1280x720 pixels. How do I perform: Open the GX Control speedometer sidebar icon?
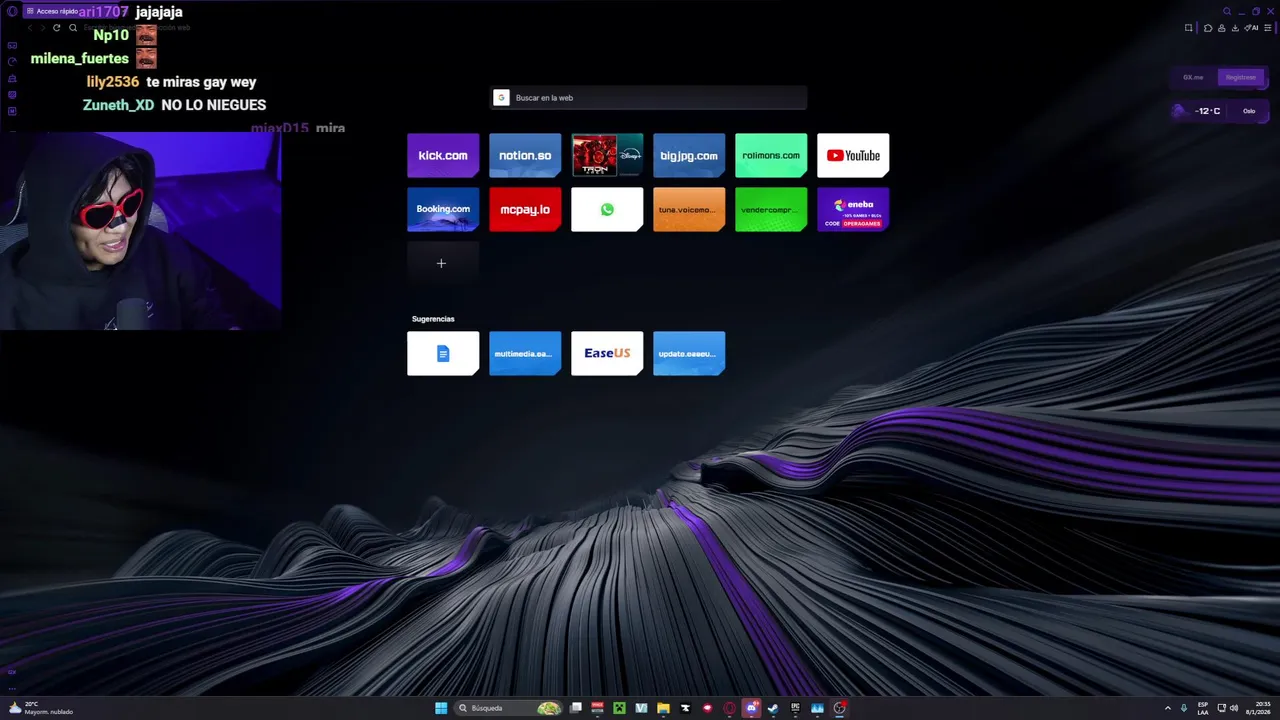pyautogui.click(x=12, y=62)
